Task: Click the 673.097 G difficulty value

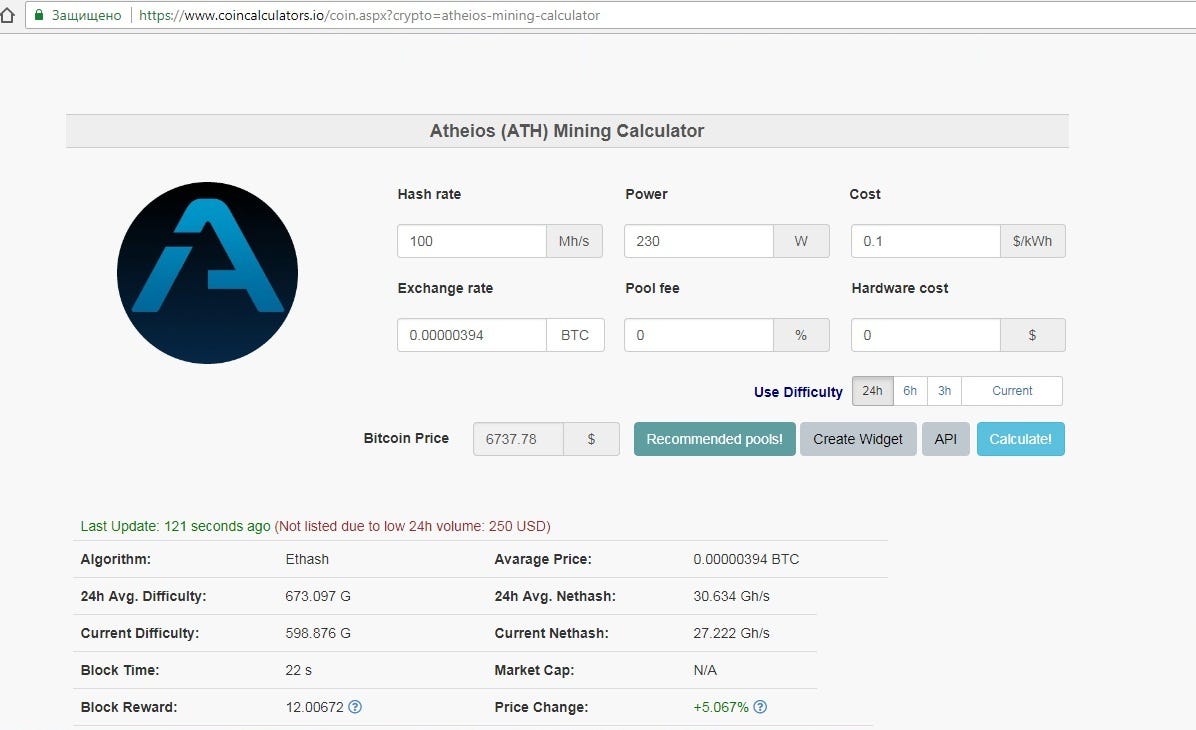Action: click(x=318, y=597)
